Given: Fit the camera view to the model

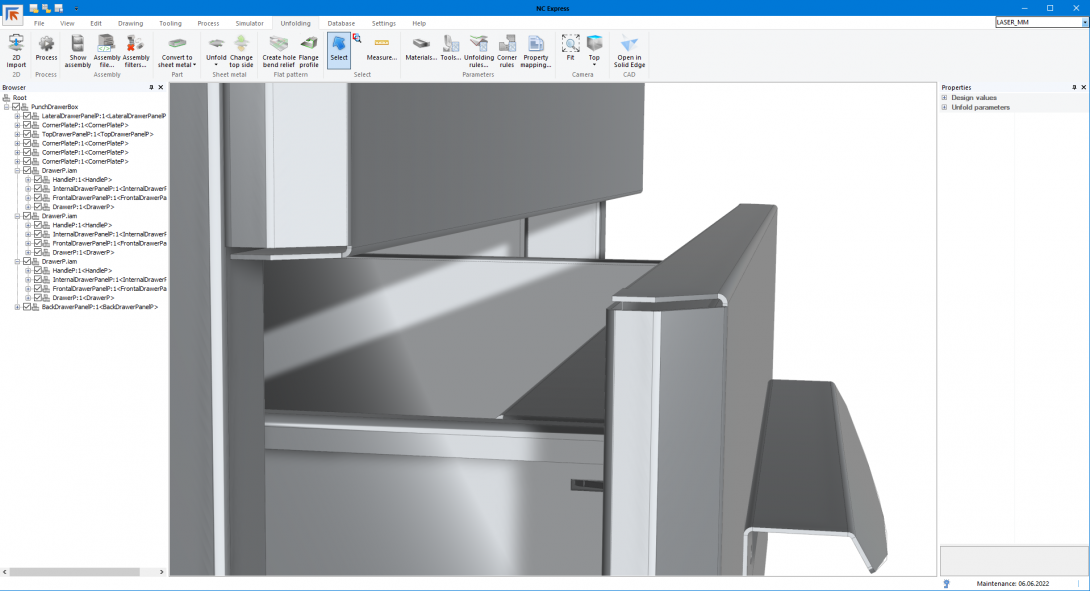Looking at the screenshot, I should pos(570,50).
